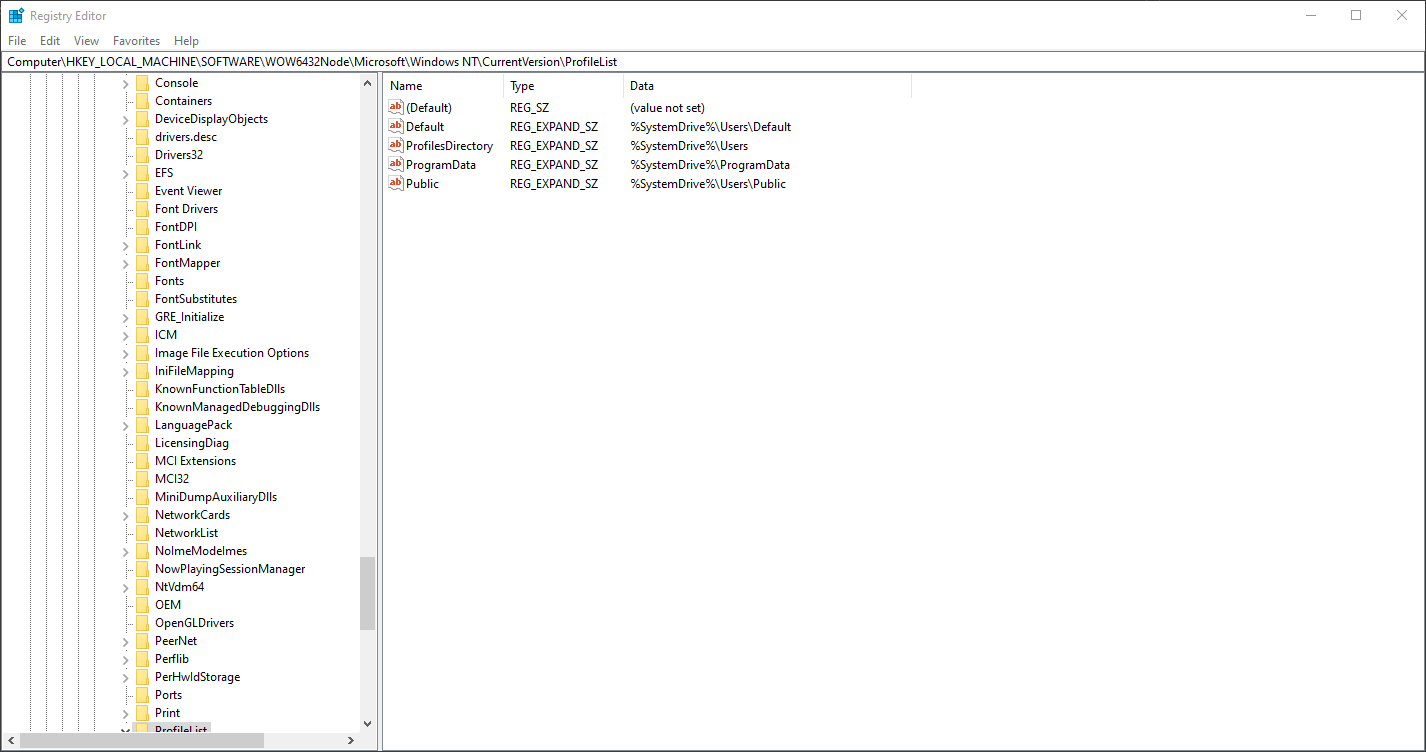Select the KnownFunctionTableDlls key
The width and height of the screenshot is (1426, 752).
[220, 389]
